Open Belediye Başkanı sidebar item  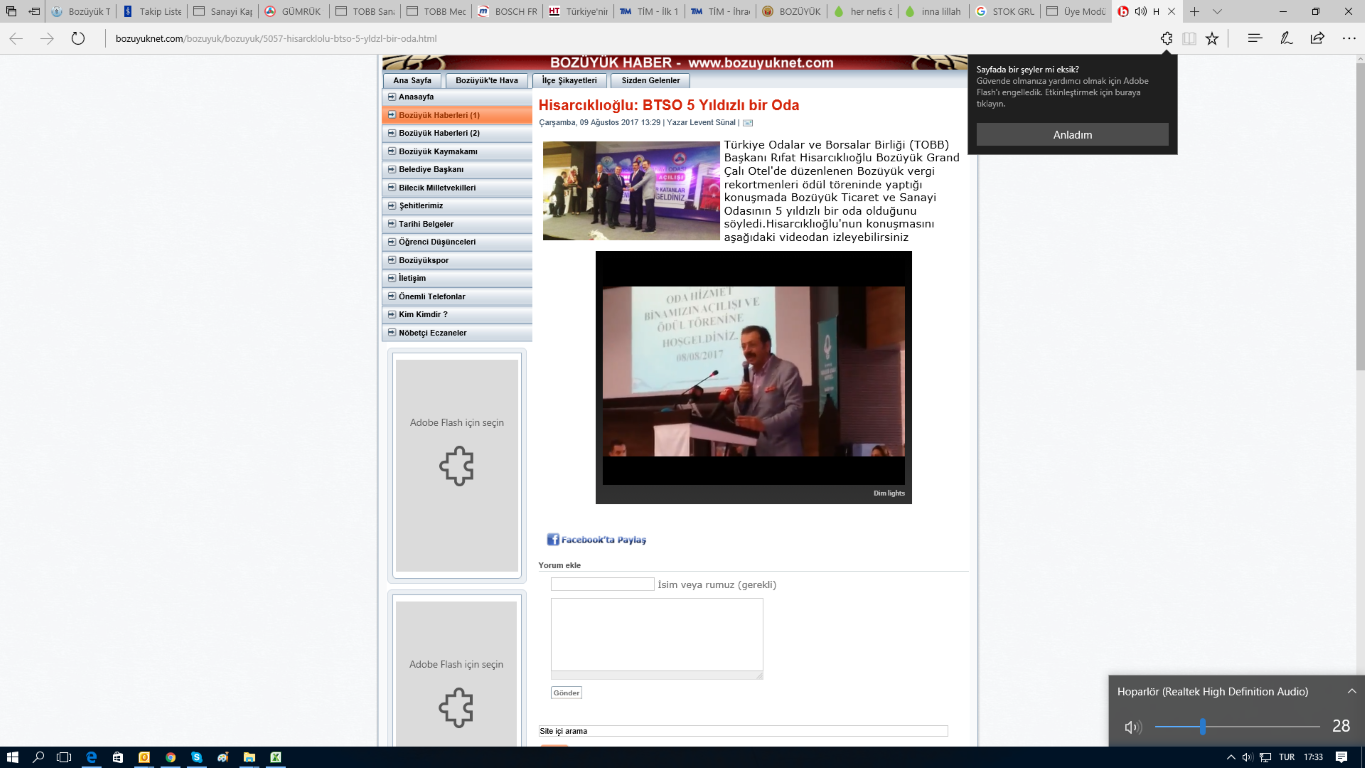(457, 169)
